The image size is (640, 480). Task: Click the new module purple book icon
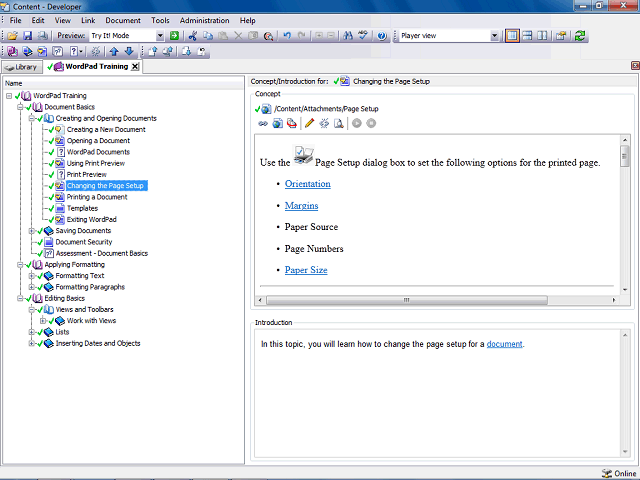coord(13,51)
